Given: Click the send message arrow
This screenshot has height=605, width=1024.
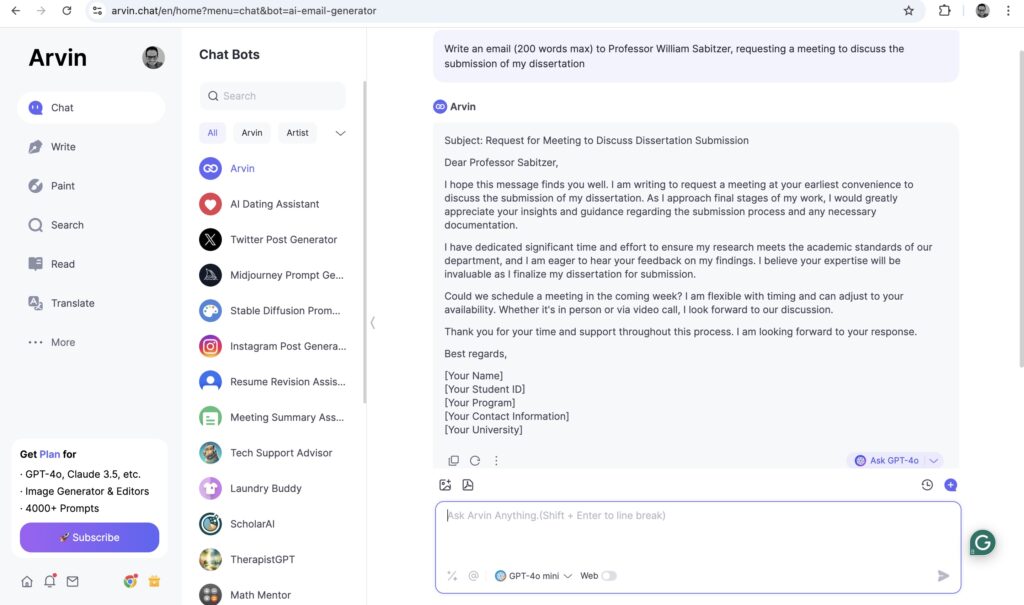Looking at the screenshot, I should click(x=943, y=576).
